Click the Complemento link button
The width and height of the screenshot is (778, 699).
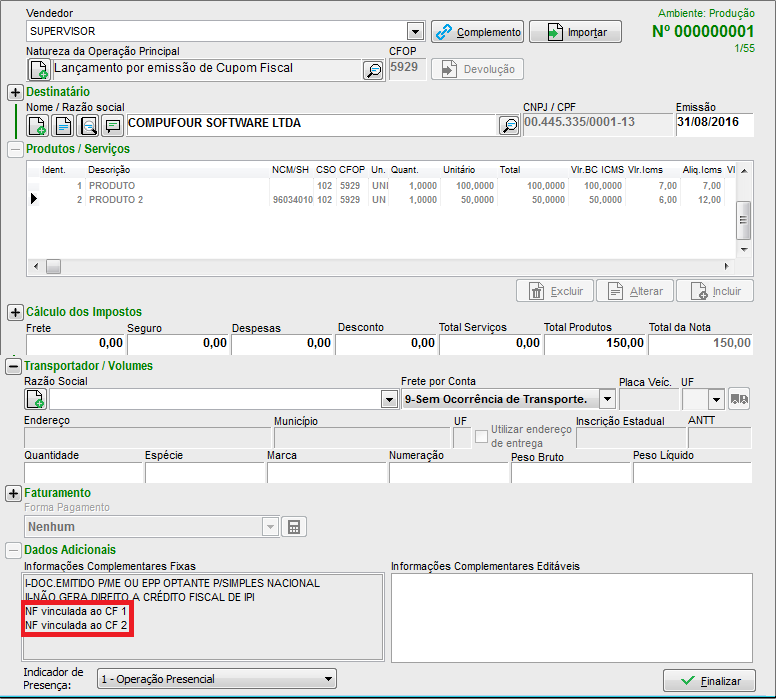[x=478, y=32]
